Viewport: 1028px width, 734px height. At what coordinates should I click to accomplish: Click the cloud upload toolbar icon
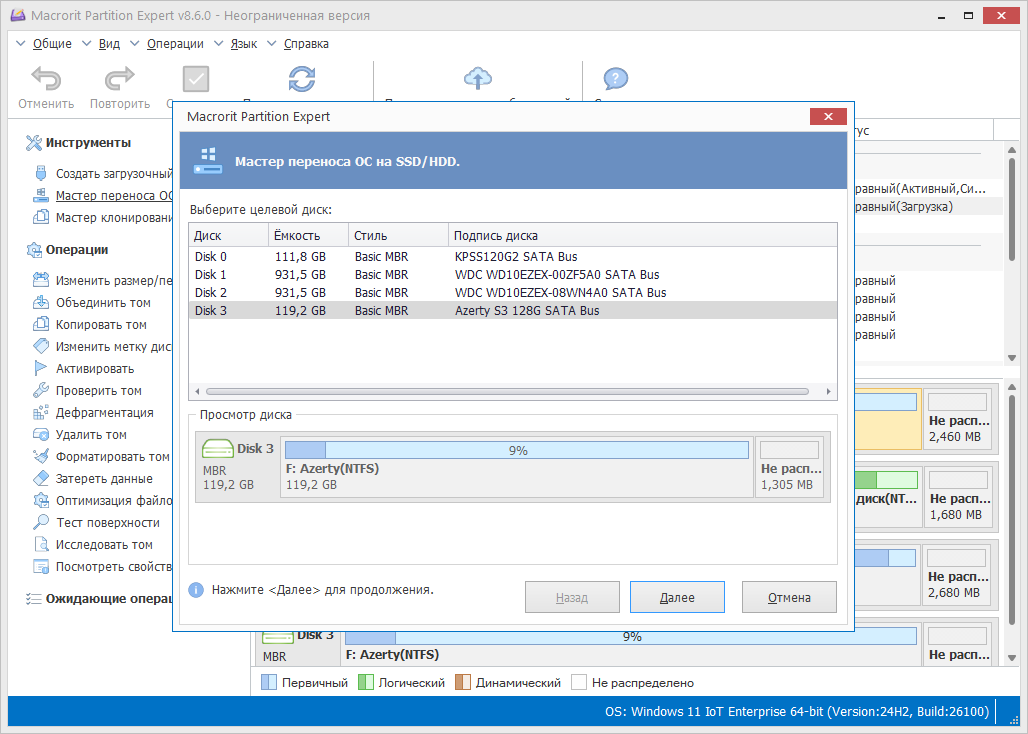click(x=478, y=79)
